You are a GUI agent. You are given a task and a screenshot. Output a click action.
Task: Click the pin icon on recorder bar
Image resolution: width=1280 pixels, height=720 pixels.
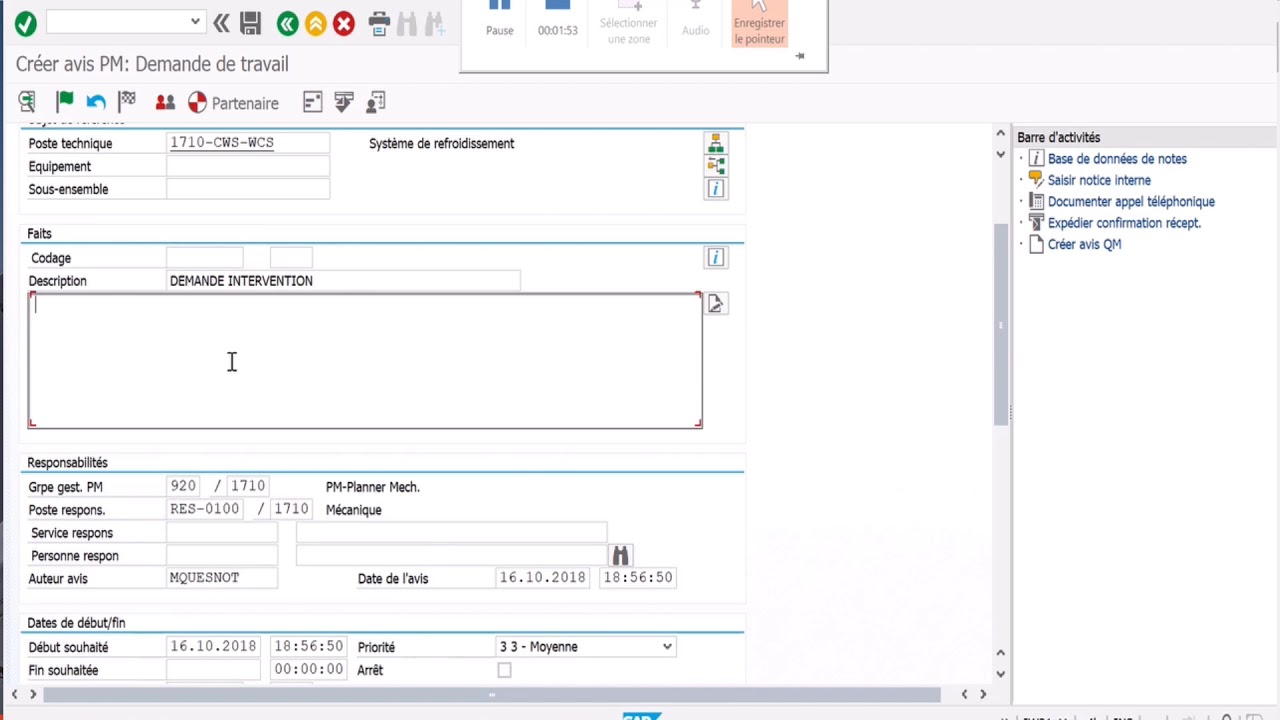click(800, 57)
